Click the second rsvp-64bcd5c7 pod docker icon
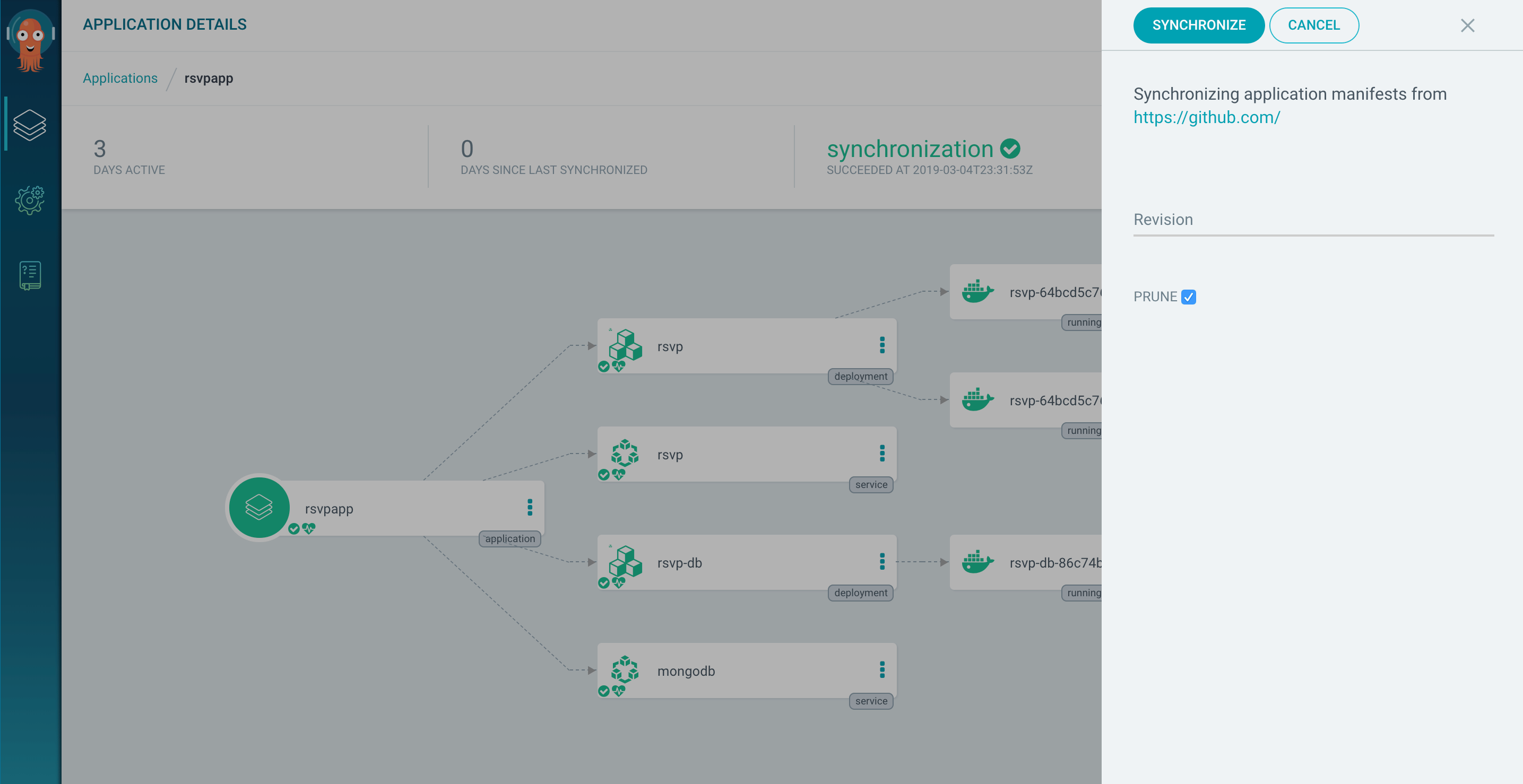The width and height of the screenshot is (1523, 784). (977, 400)
